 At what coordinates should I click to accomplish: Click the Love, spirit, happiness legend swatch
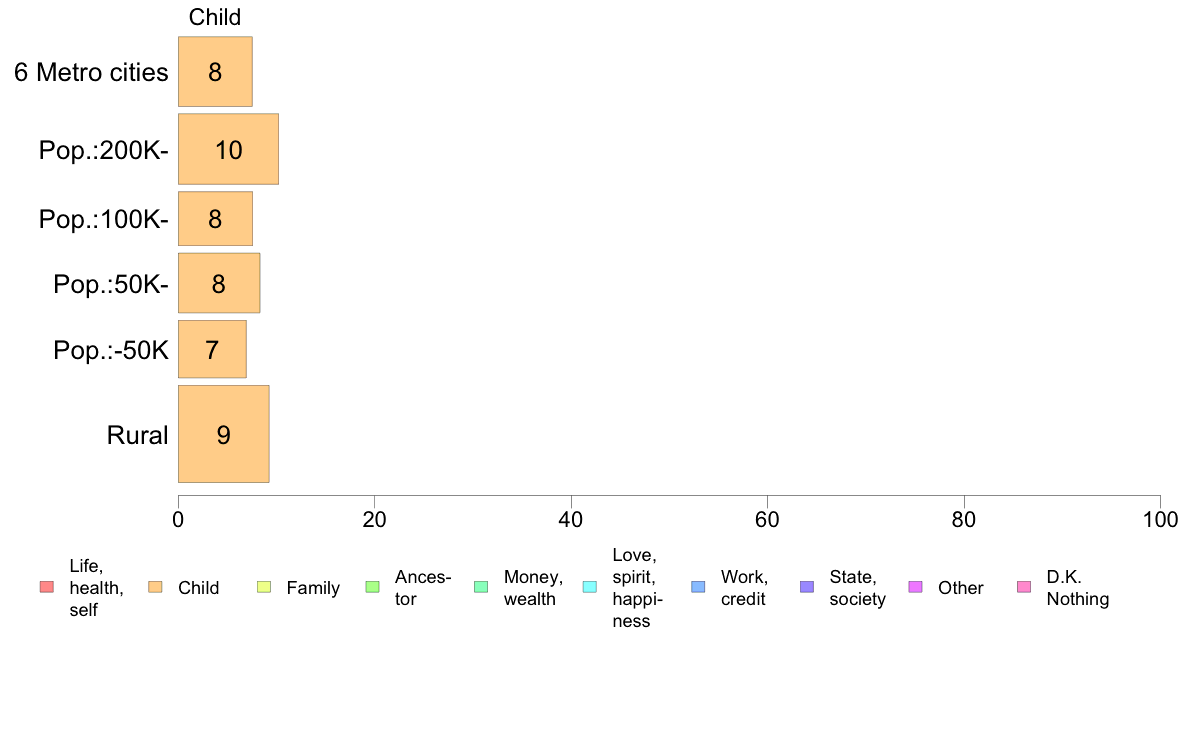[589, 587]
